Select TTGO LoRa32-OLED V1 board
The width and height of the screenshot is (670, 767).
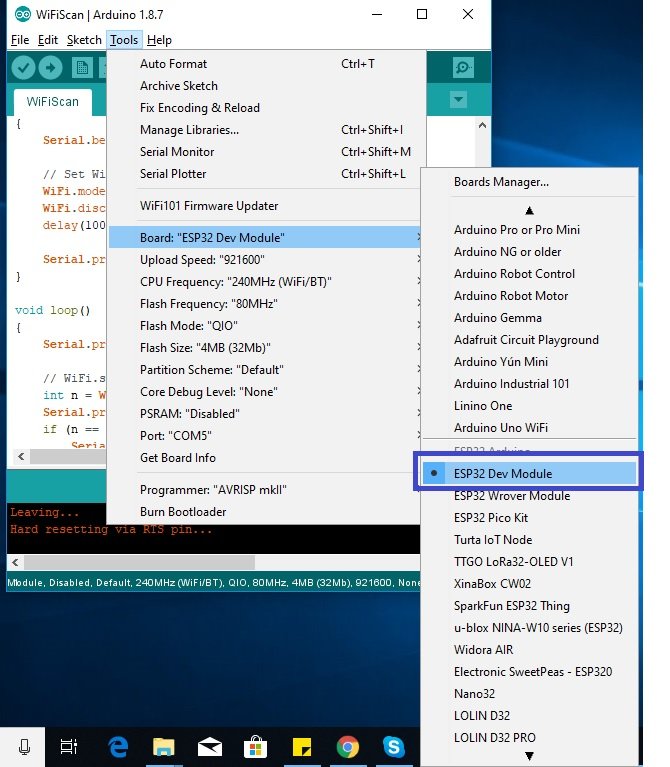point(530,562)
